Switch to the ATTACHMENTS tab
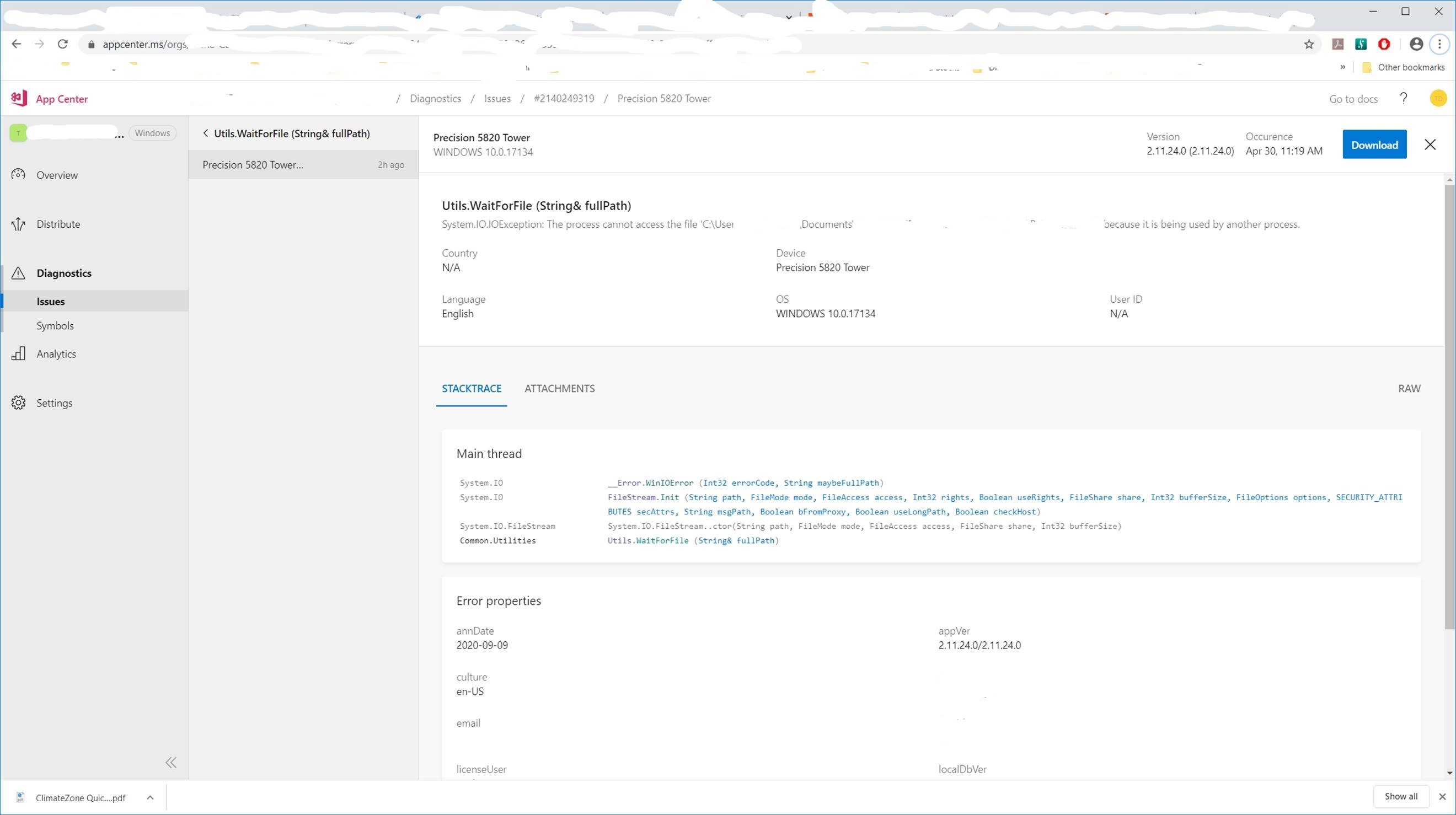 [559, 388]
